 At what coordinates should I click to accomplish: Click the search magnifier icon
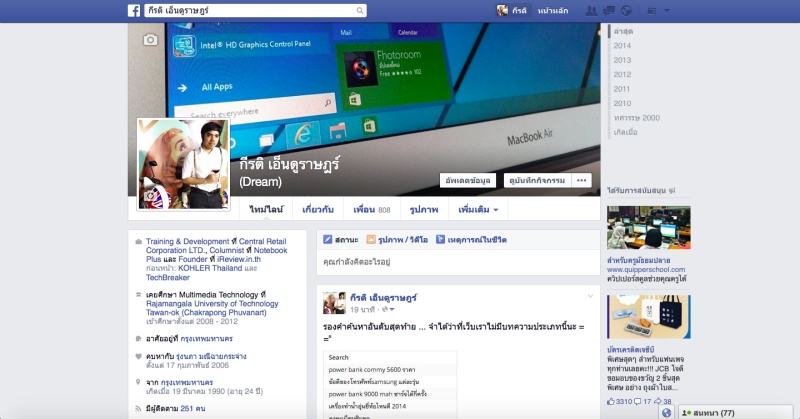pos(360,10)
